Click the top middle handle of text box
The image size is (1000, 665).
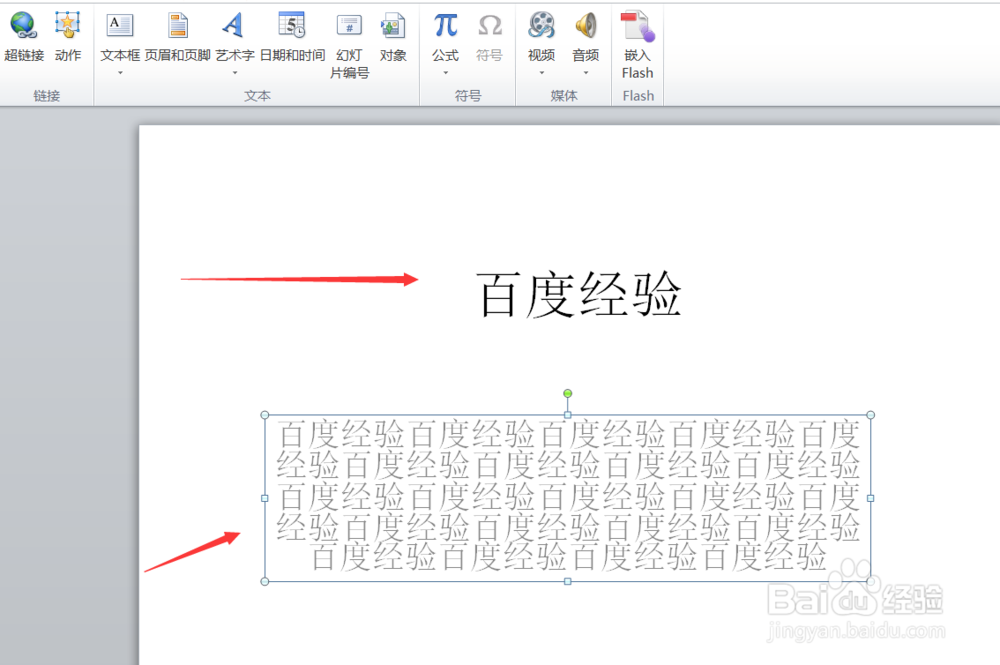(x=568, y=415)
